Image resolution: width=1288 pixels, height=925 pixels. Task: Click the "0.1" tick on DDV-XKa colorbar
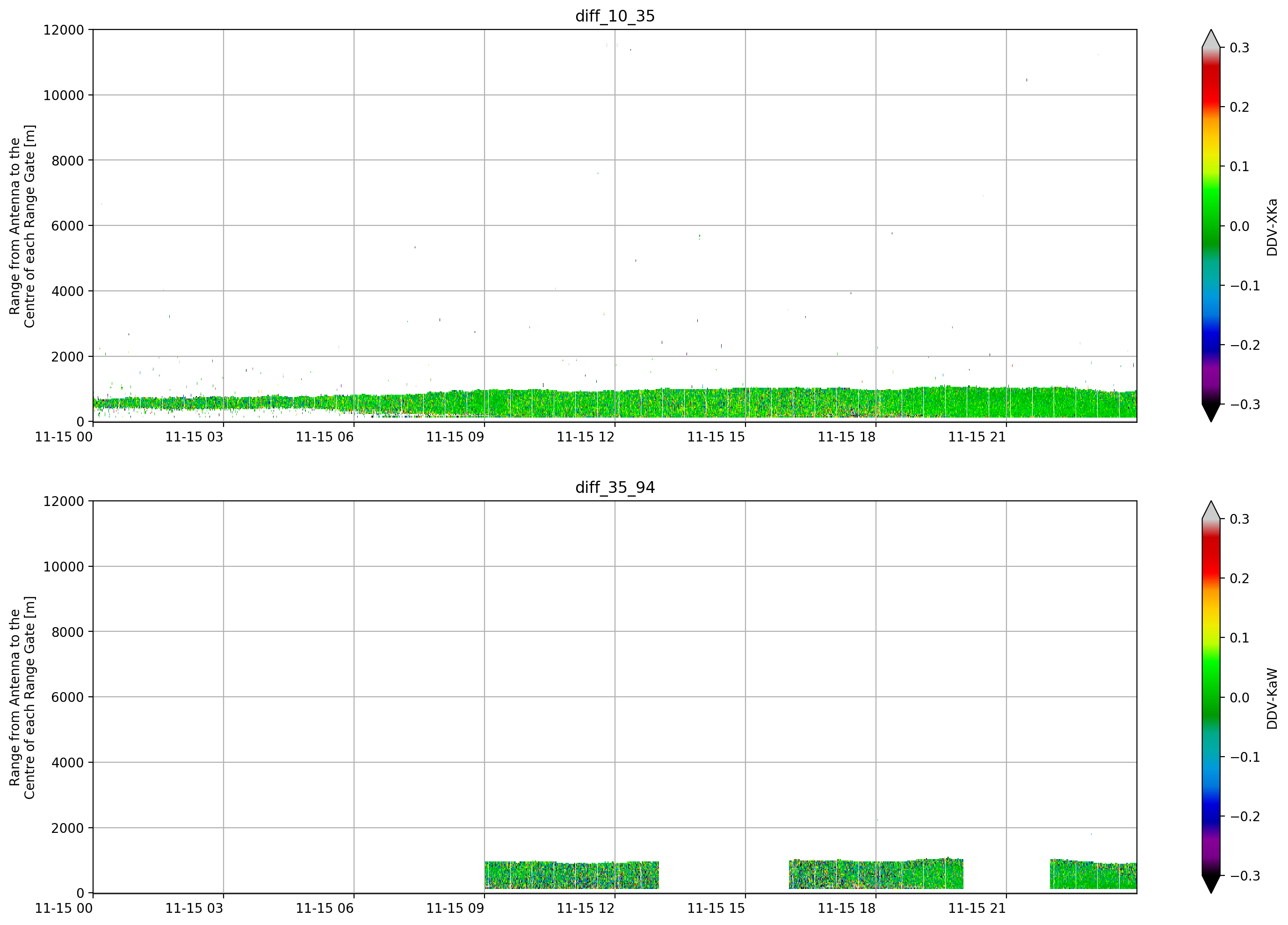tap(1240, 167)
